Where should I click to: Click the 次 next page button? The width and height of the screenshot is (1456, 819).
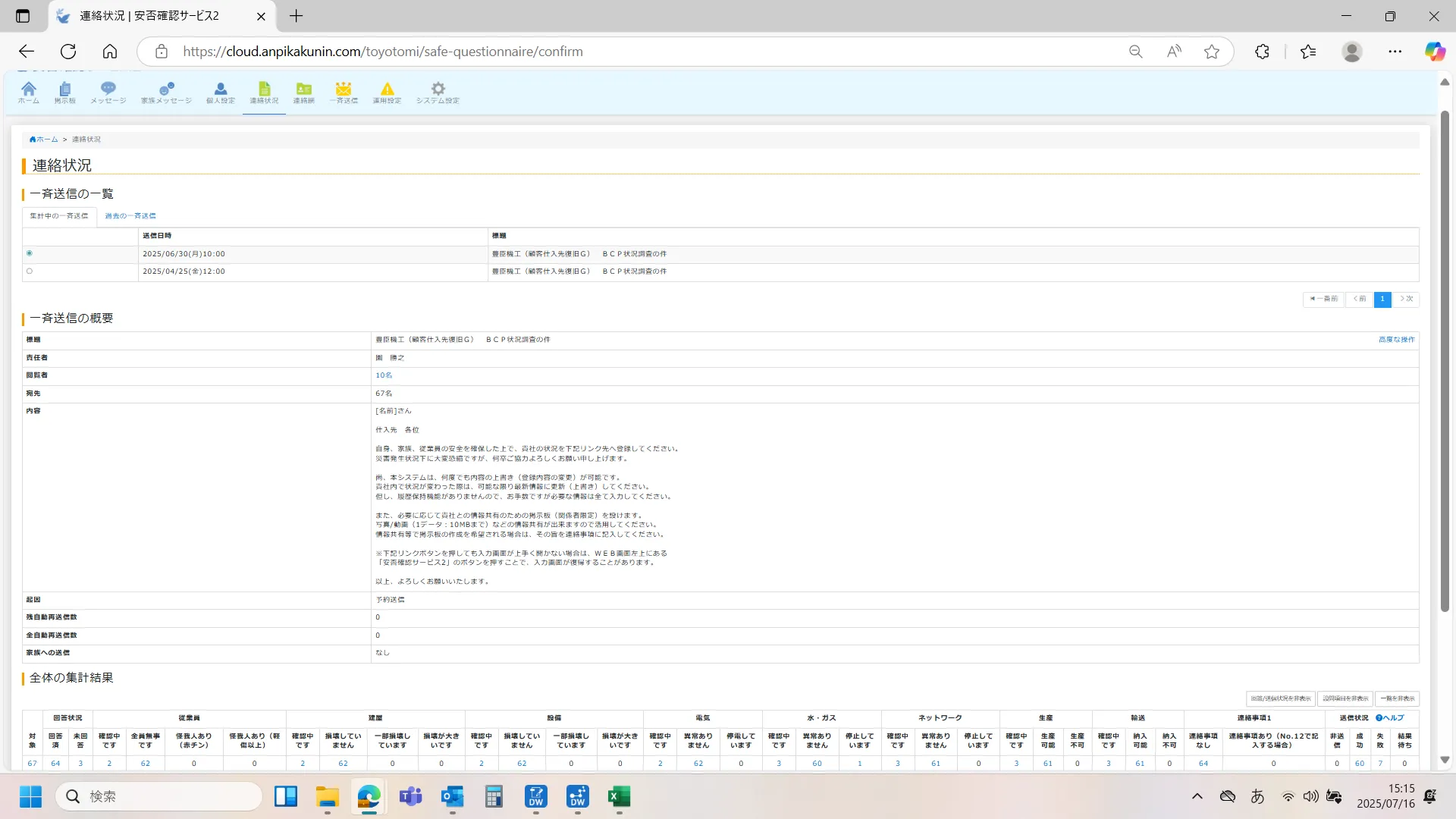(1406, 299)
